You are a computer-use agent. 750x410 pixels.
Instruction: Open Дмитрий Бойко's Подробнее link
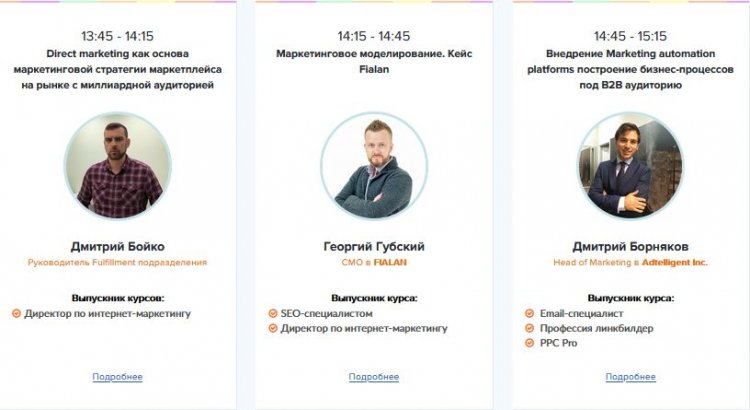(x=118, y=377)
